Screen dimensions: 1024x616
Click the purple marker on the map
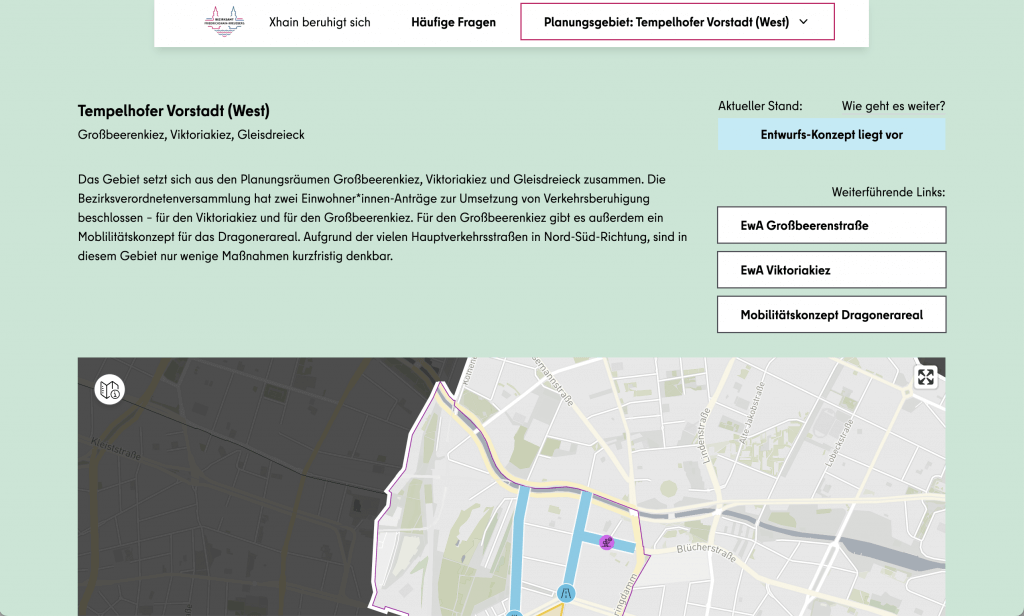pyautogui.click(x=605, y=542)
